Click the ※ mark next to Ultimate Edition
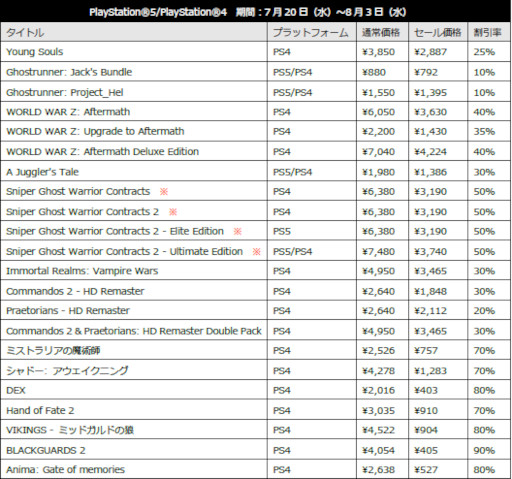Screen dimensions: 512x479 tap(256, 251)
